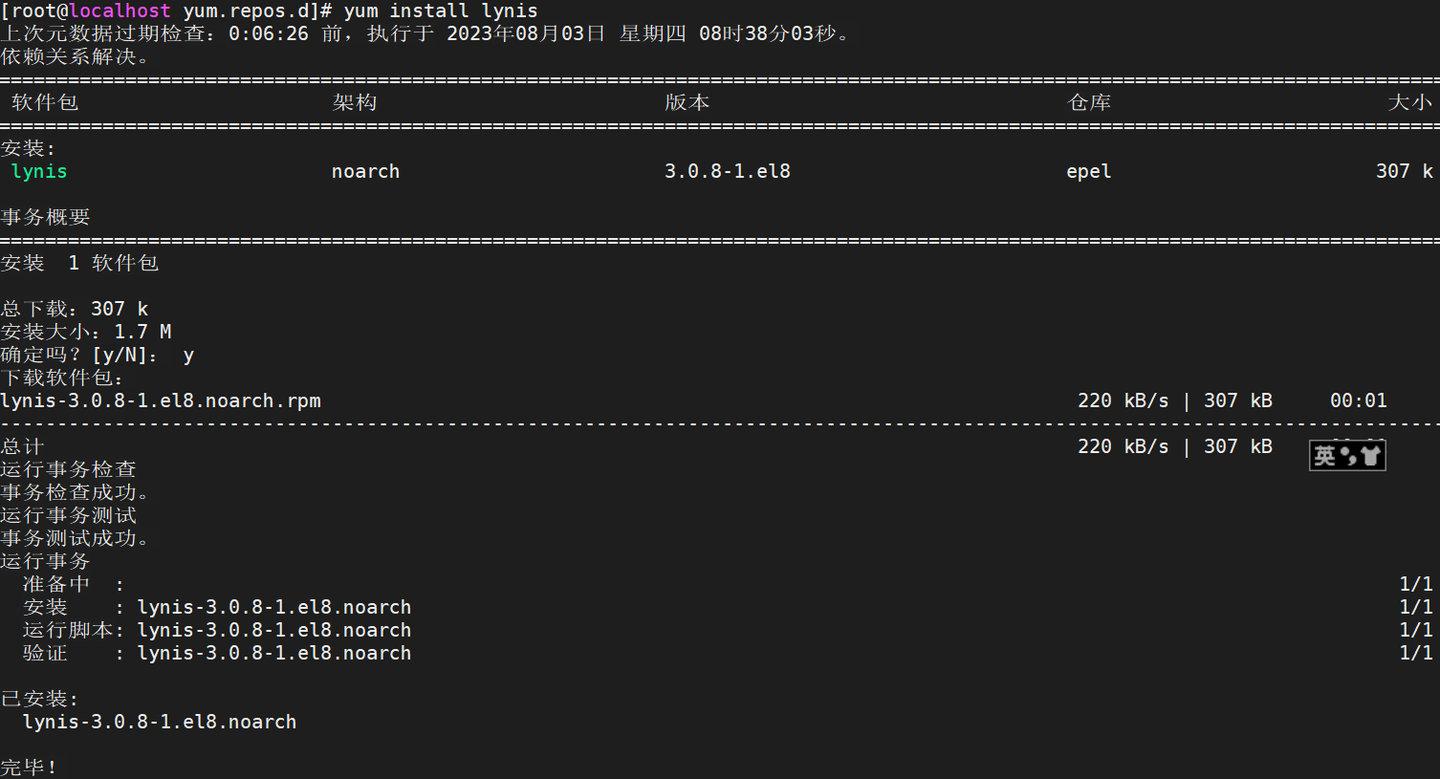Viewport: 1440px width, 779px height.
Task: Click the 大小 column header
Action: tap(1410, 102)
